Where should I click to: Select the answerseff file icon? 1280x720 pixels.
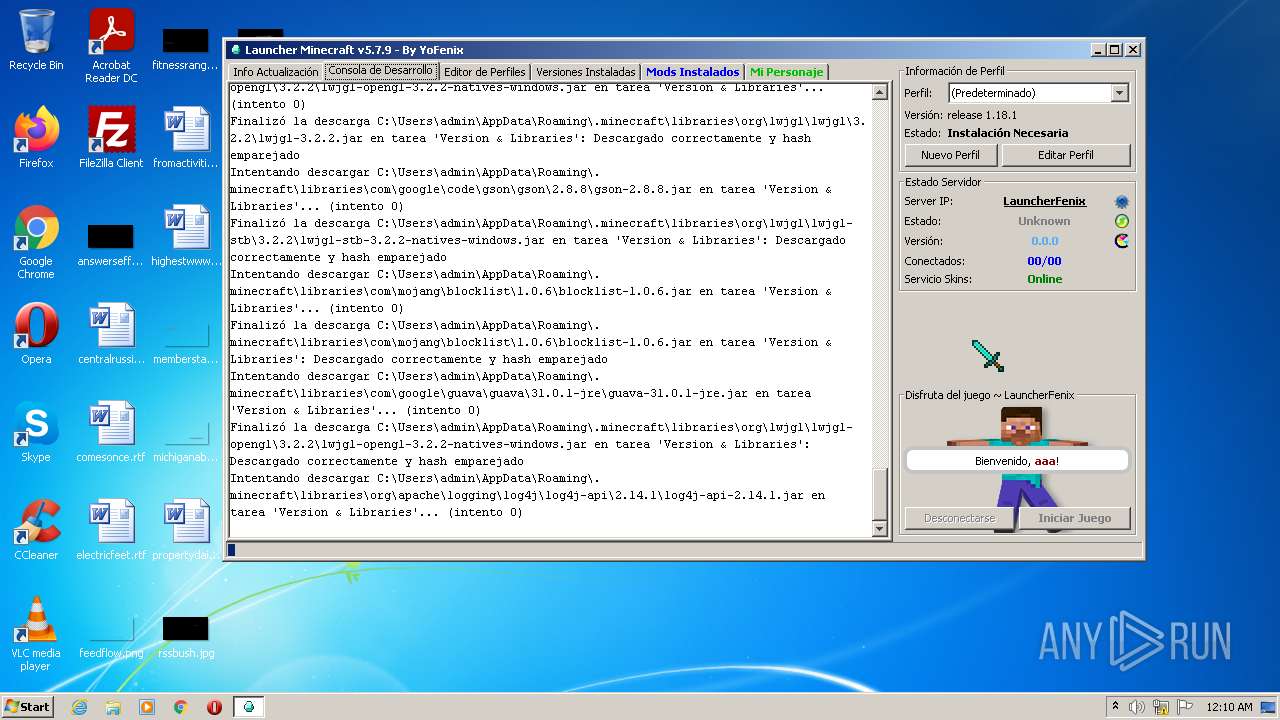tap(111, 246)
